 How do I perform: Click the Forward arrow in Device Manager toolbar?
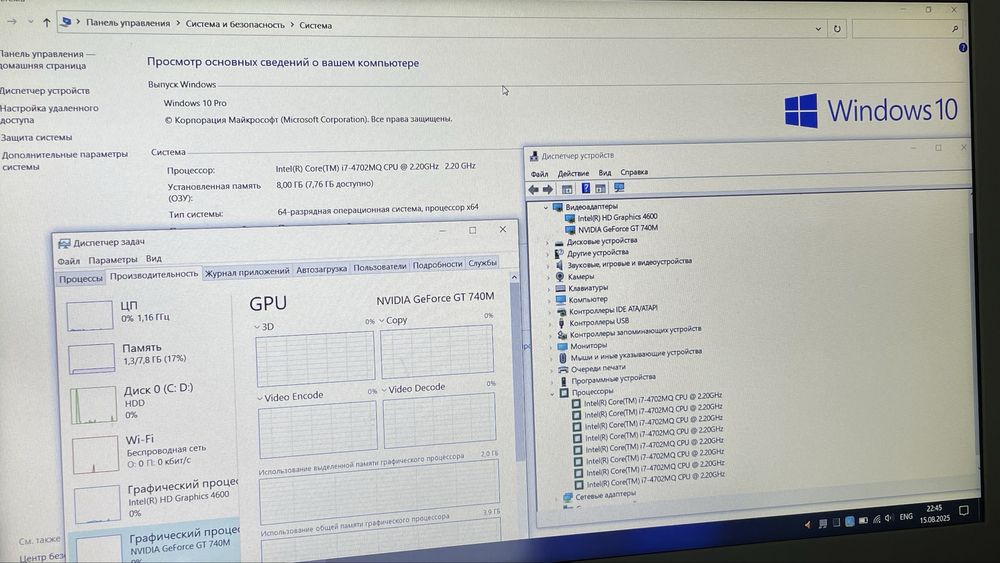[547, 189]
